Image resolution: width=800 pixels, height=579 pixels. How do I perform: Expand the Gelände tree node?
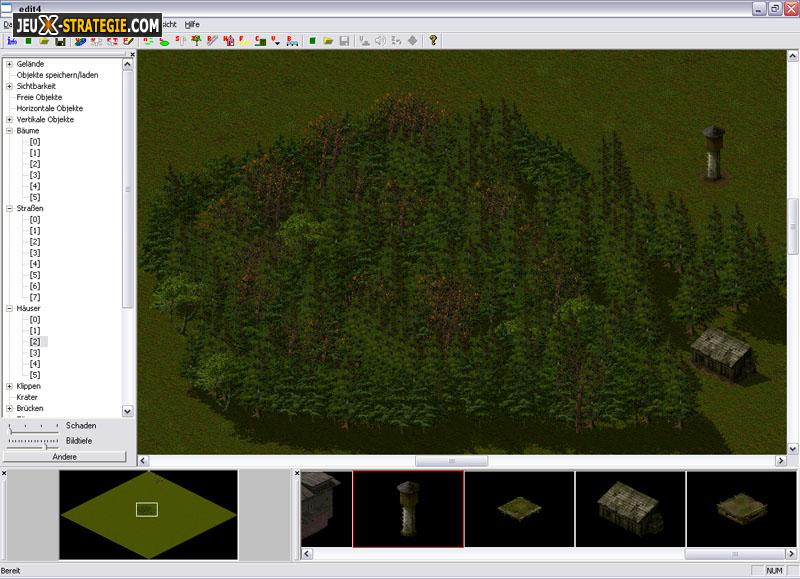tap(9, 64)
